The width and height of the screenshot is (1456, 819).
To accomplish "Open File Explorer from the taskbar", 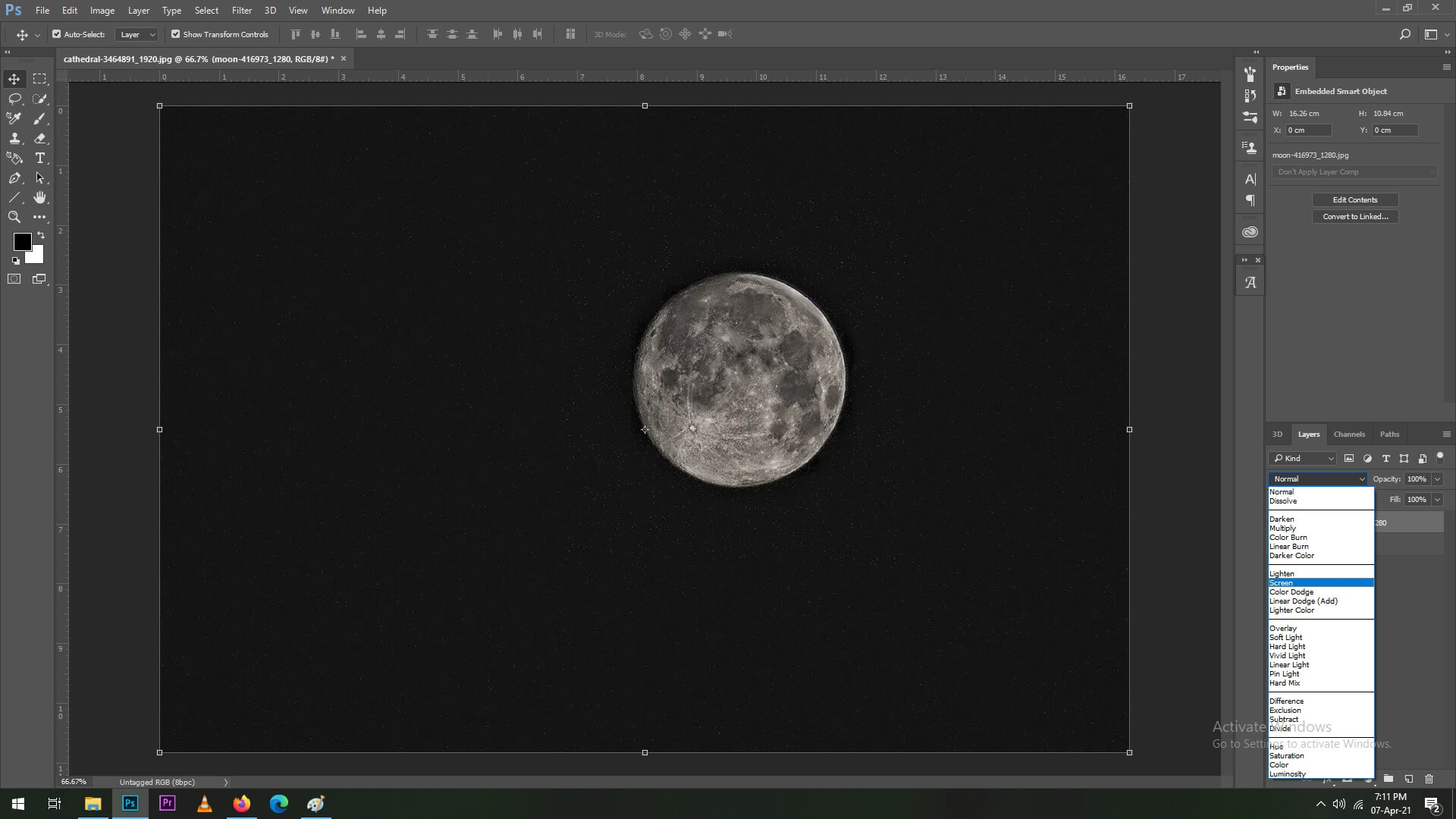I will [x=93, y=804].
